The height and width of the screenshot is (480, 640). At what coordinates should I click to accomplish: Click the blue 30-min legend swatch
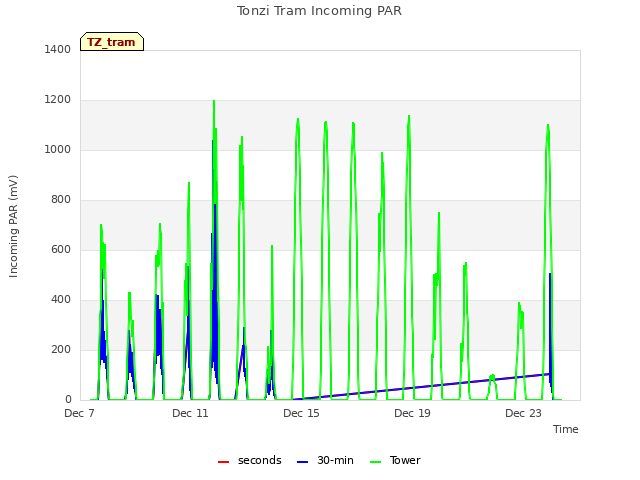(302, 462)
